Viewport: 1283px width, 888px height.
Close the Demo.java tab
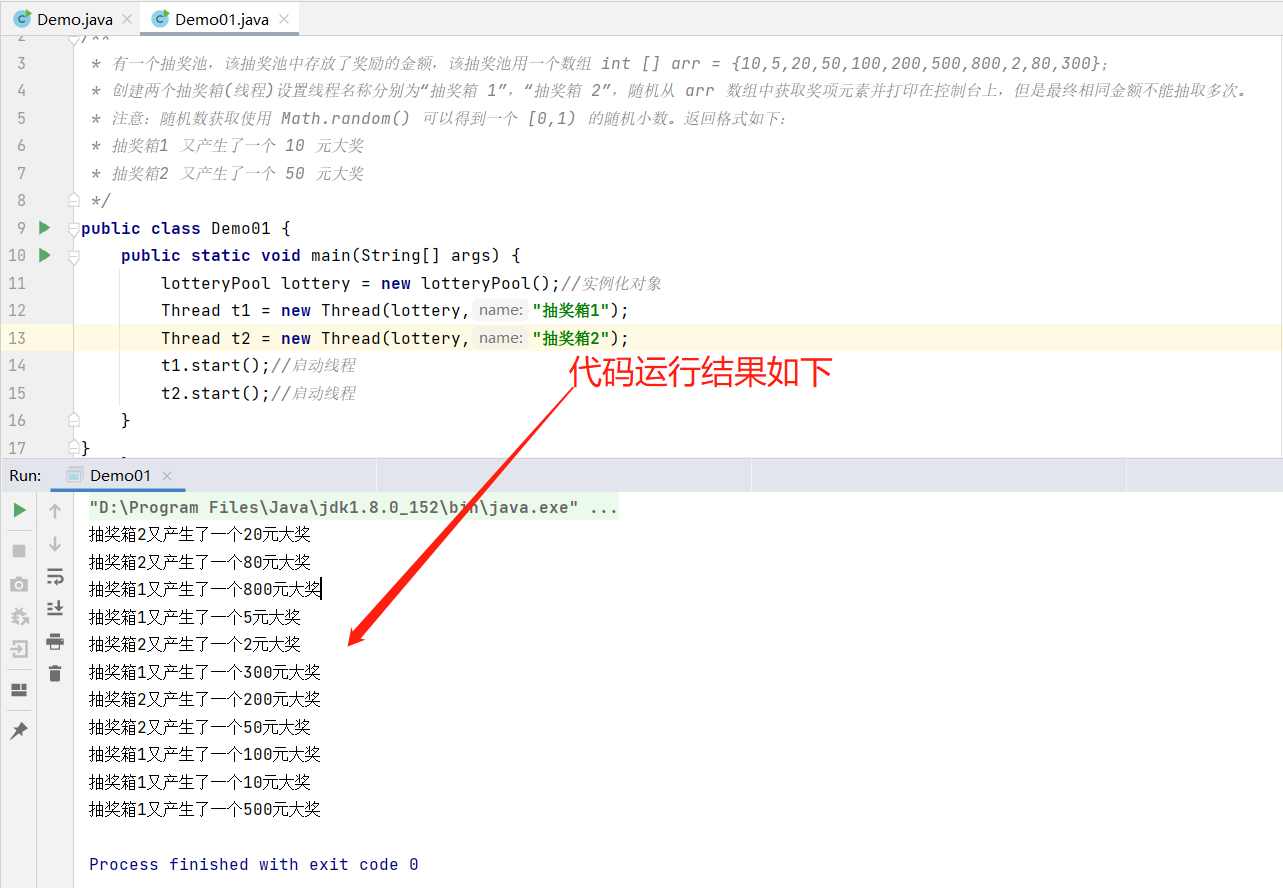click(126, 20)
